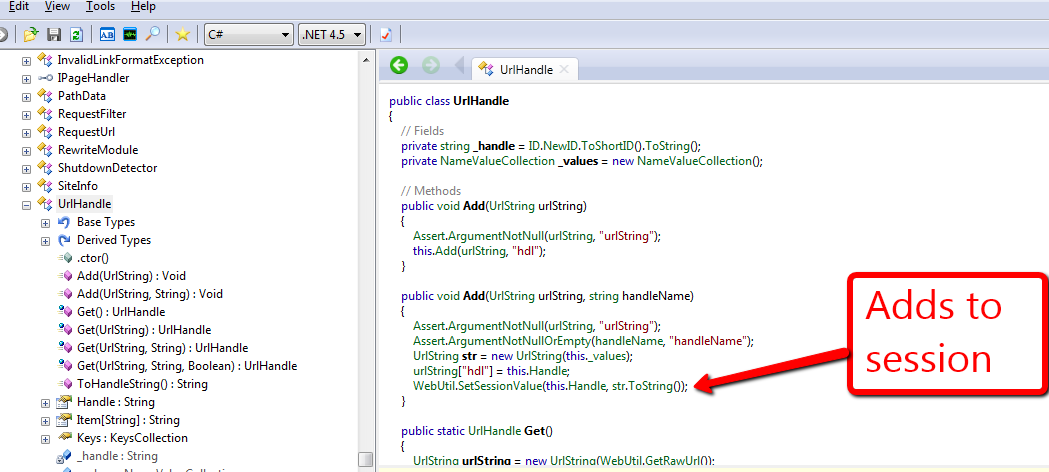This screenshot has width=1049, height=472.
Task: Expand the Base Types node
Action: (45, 222)
